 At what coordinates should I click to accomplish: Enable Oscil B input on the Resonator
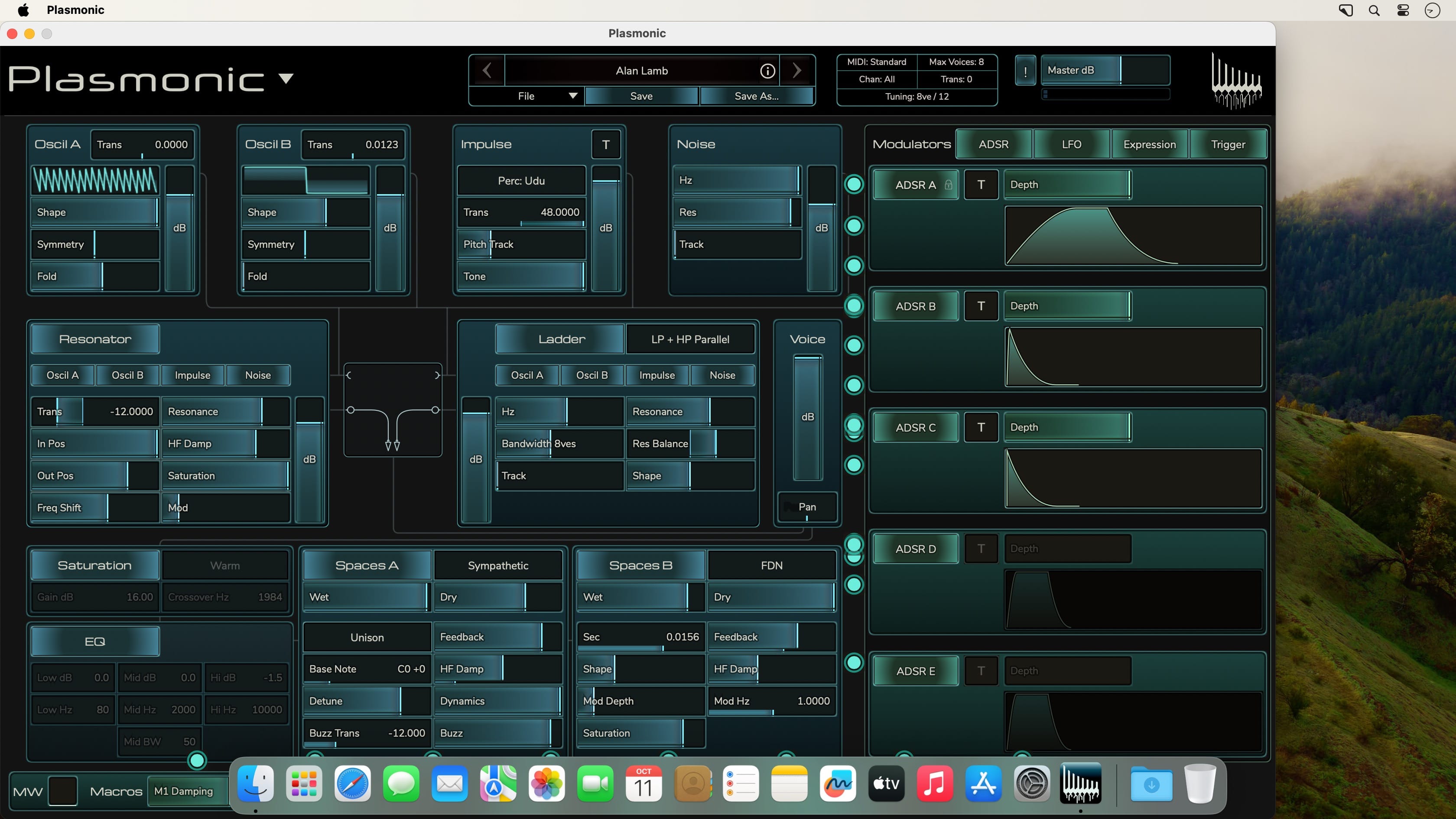click(x=127, y=375)
